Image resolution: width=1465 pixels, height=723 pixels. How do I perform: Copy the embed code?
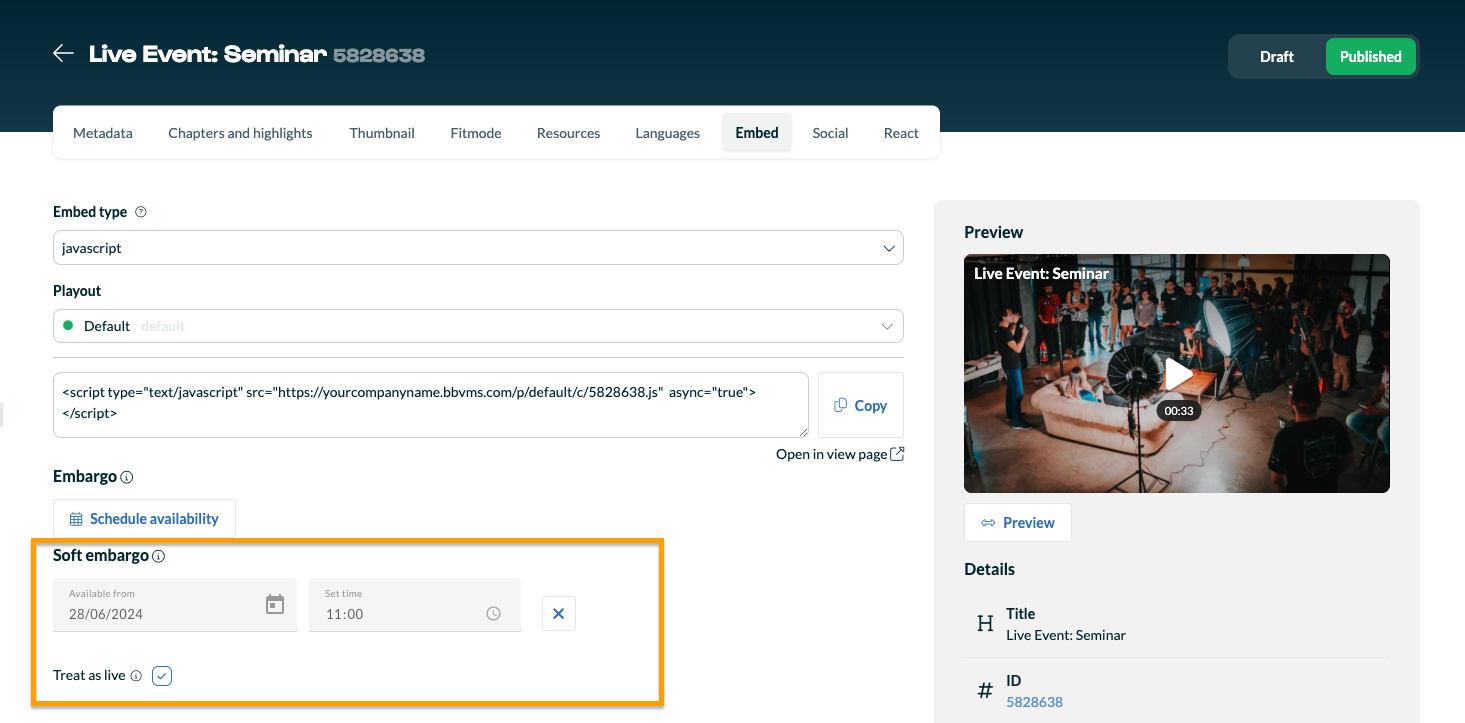(861, 405)
